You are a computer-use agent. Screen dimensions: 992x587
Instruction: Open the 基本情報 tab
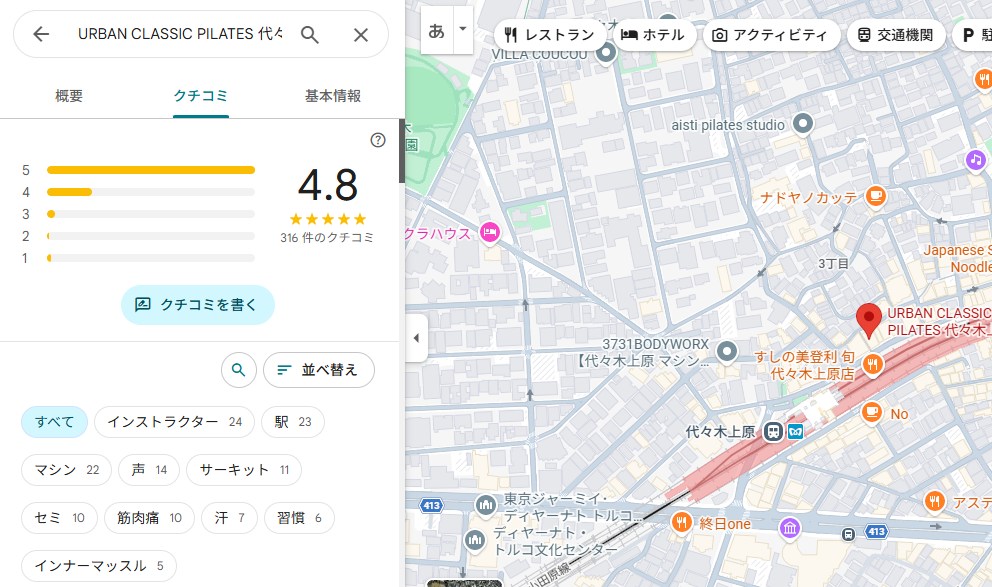click(332, 96)
